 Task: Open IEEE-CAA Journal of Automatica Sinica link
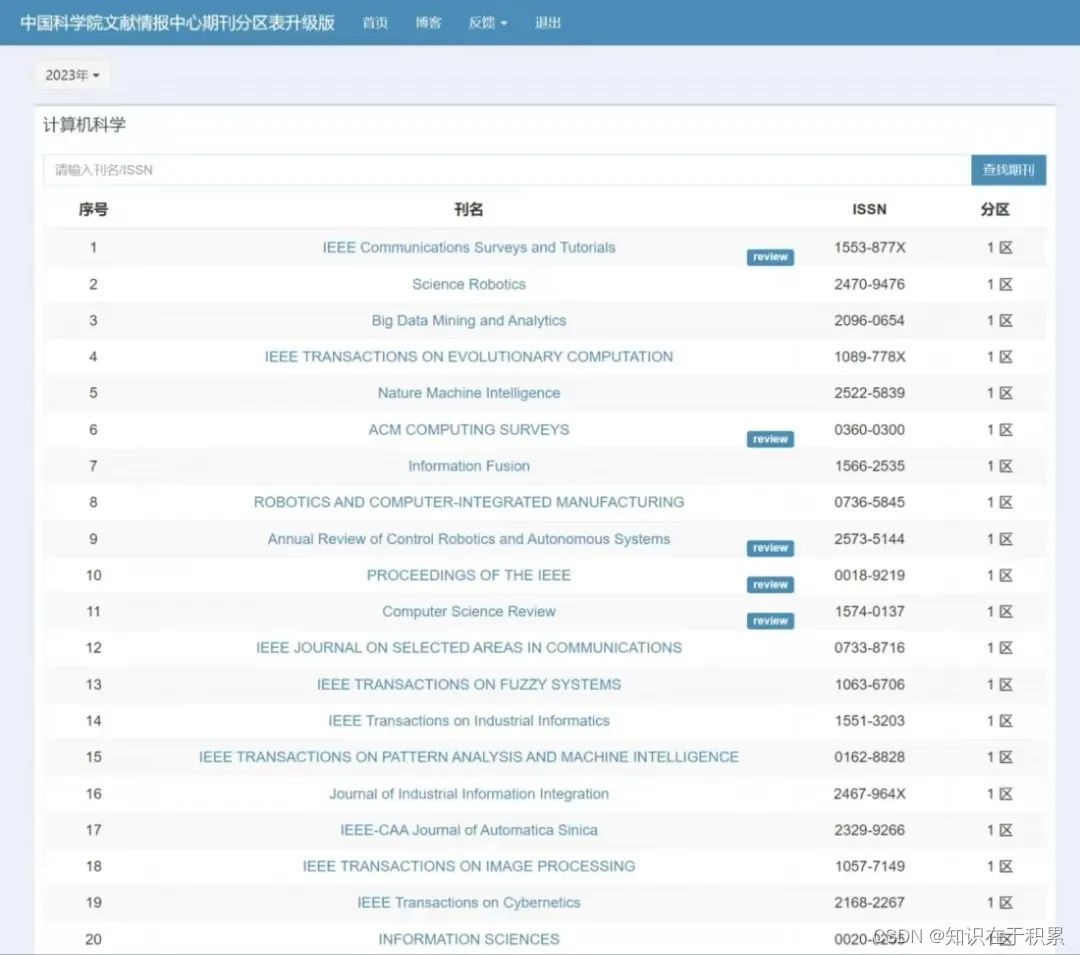coord(468,830)
